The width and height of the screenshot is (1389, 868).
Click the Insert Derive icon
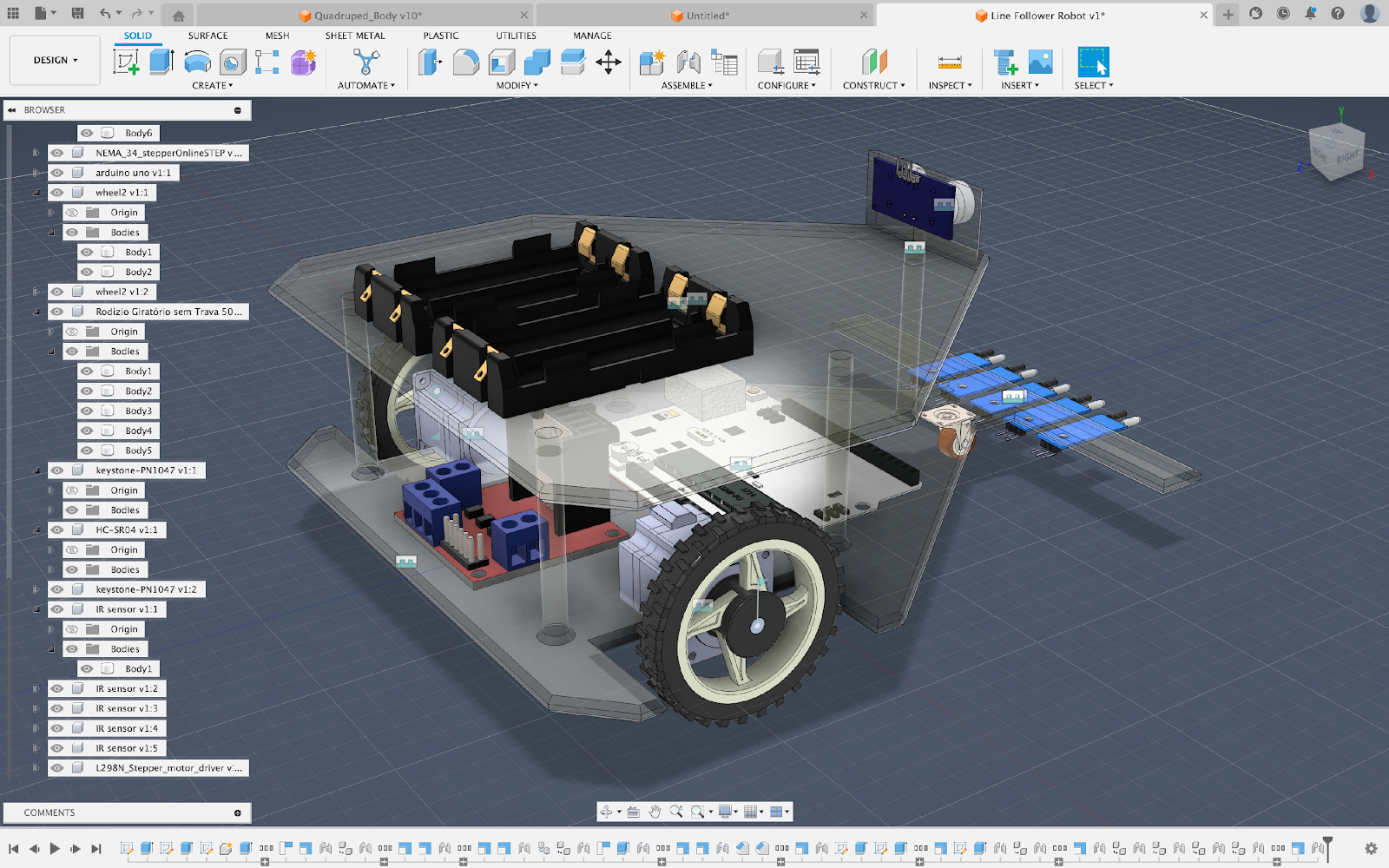point(1005,62)
